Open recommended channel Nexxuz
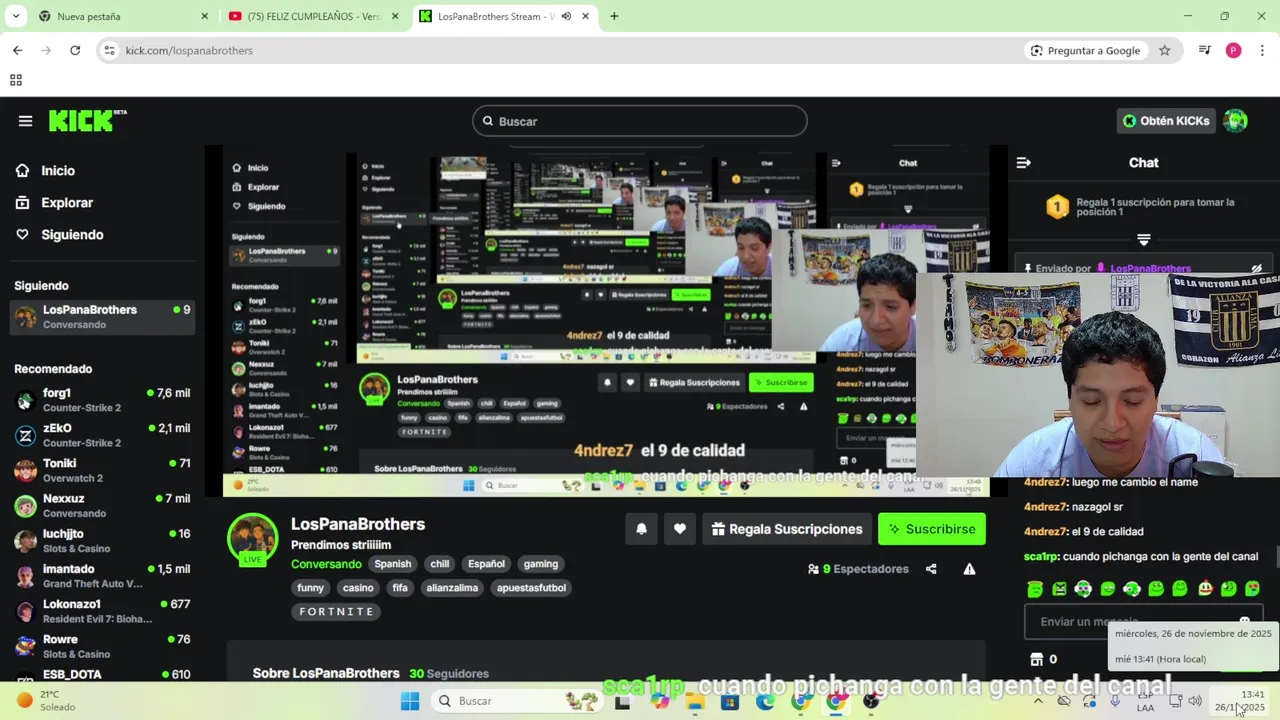This screenshot has height=720, width=1280. coord(102,505)
